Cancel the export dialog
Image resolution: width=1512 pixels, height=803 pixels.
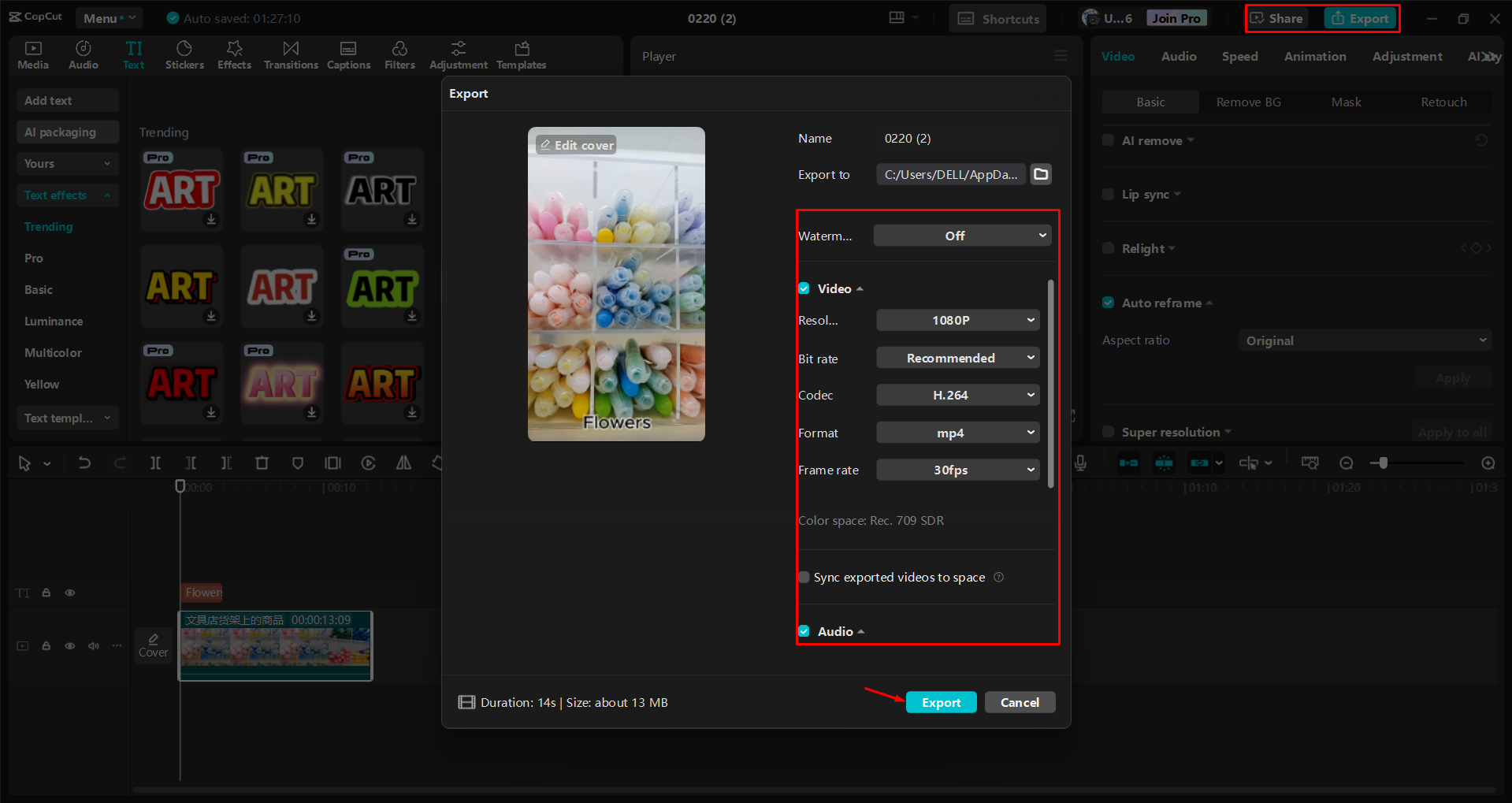coord(1020,702)
